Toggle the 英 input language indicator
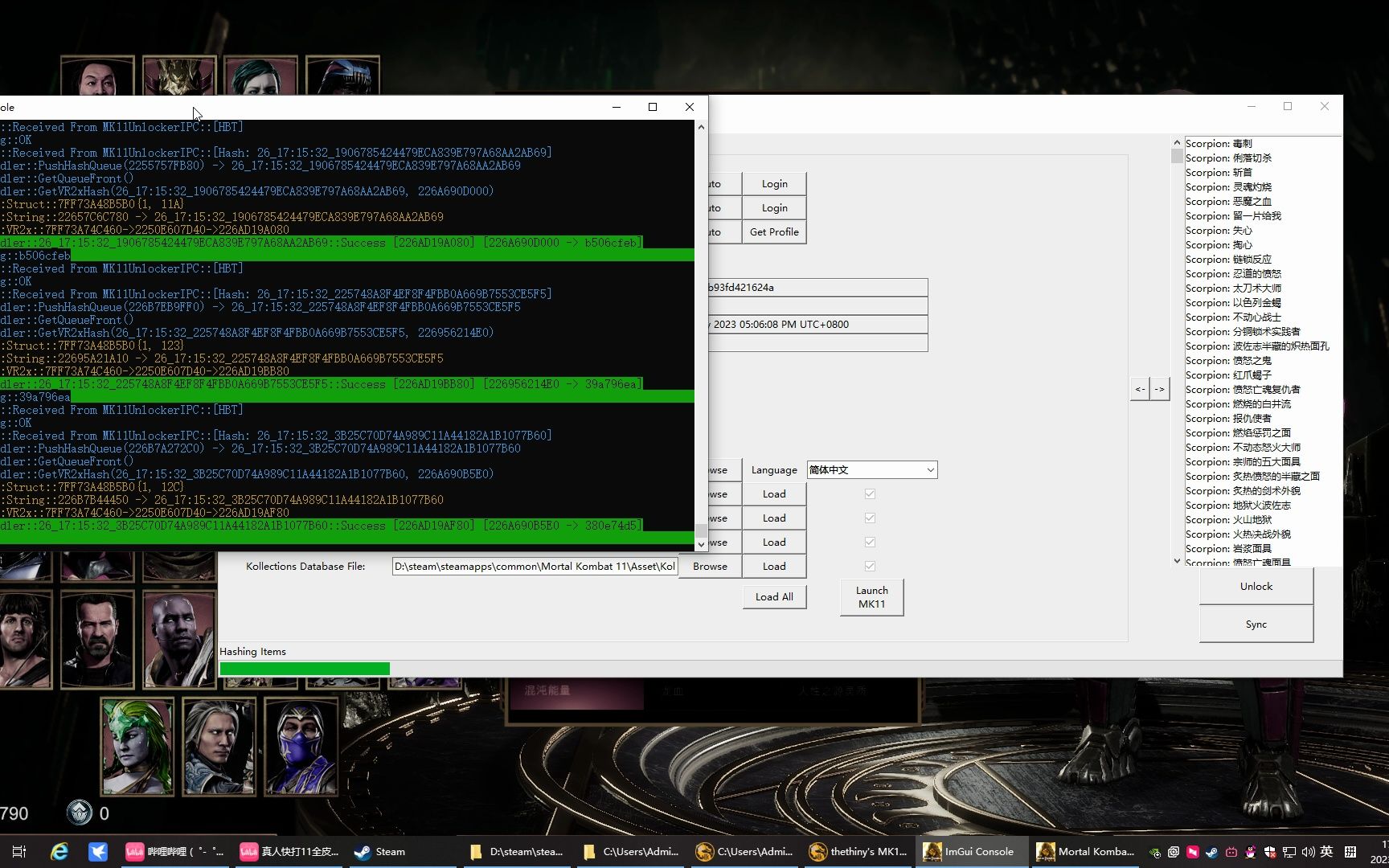The height and width of the screenshot is (868, 1389). point(1327,852)
